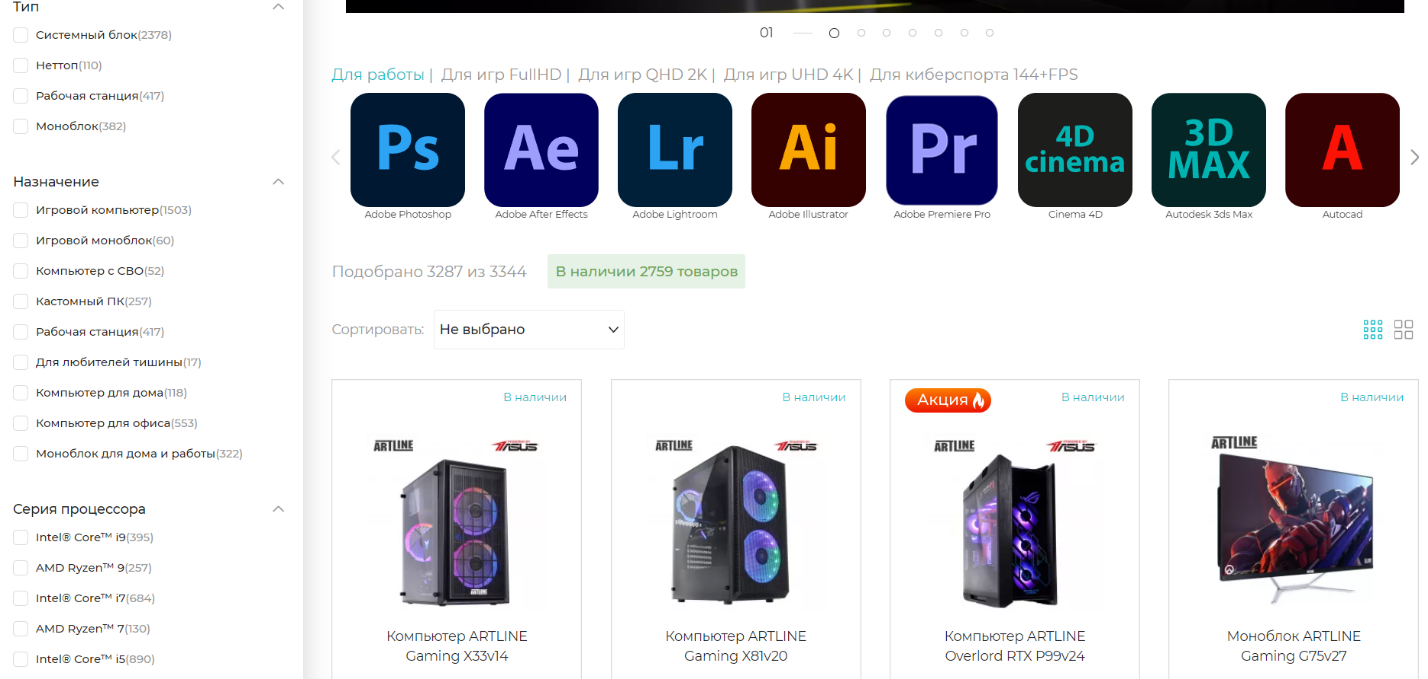Enable the Моноблок type filter
Screen dimensions: 1428x679
(20, 126)
